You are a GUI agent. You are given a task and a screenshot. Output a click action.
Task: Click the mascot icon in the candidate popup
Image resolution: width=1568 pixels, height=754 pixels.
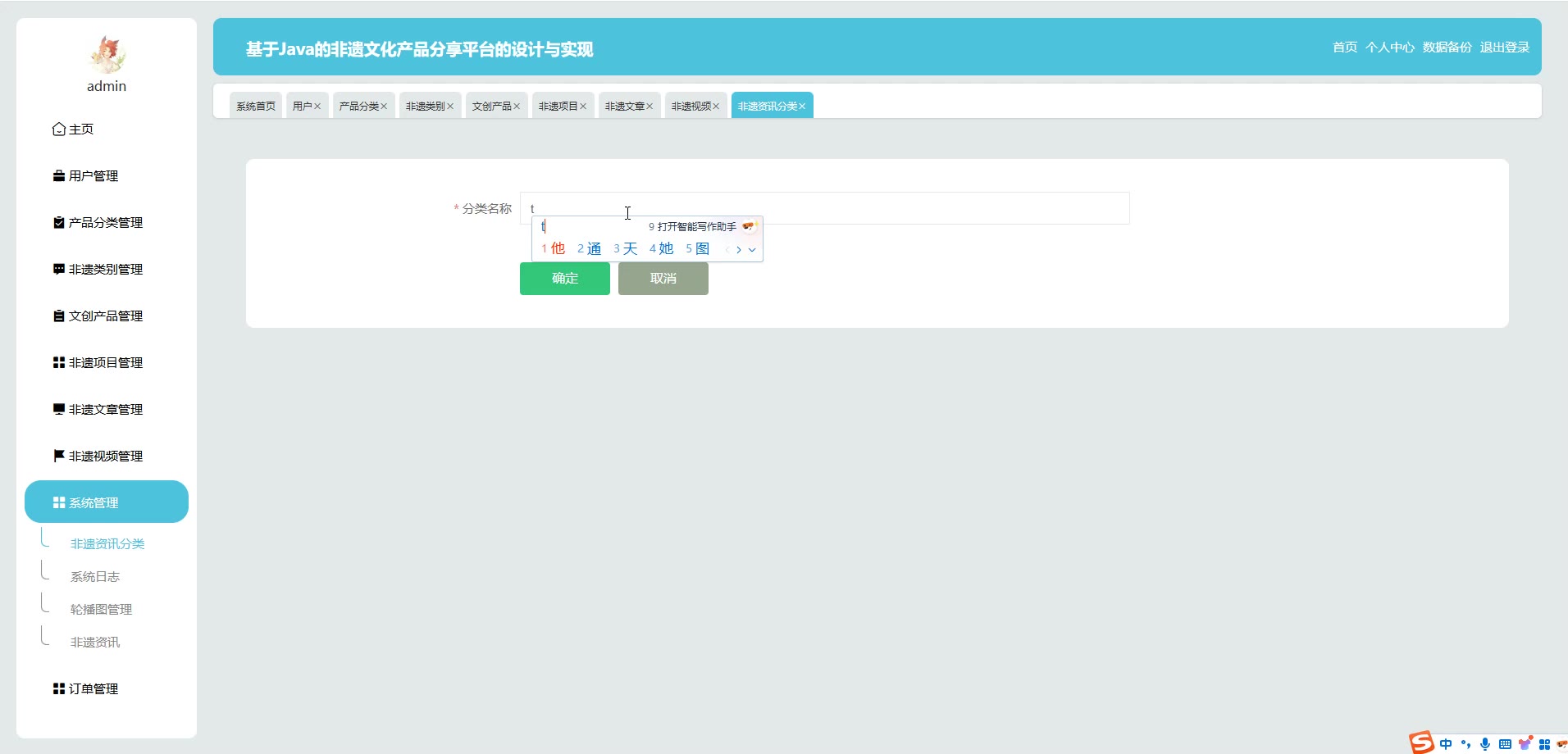point(749,226)
